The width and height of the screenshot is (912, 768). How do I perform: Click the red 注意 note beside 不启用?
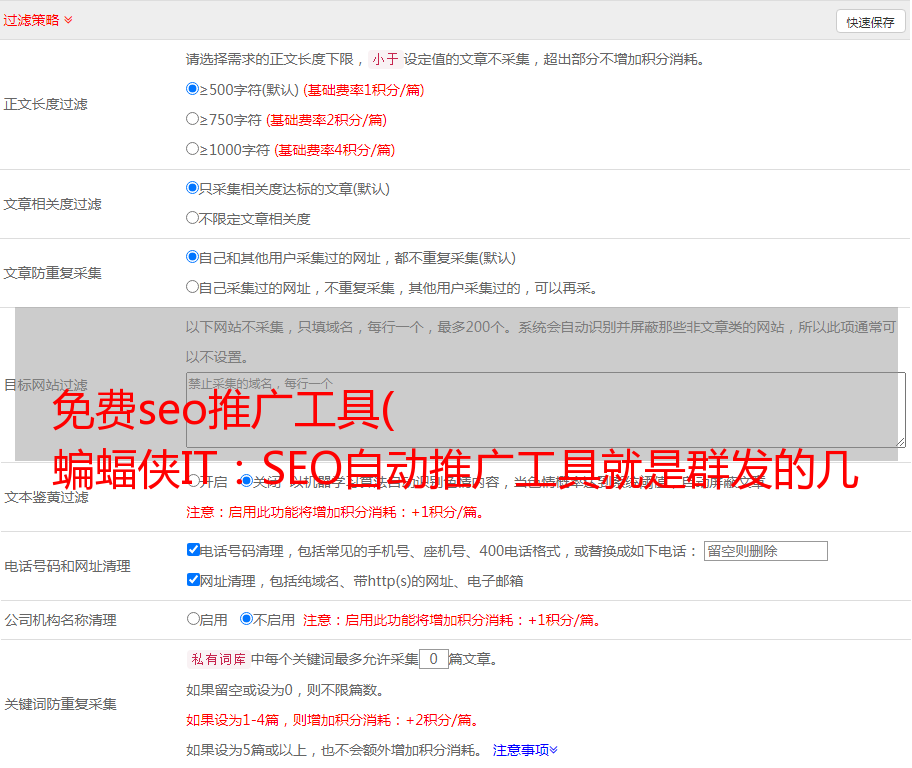451,620
